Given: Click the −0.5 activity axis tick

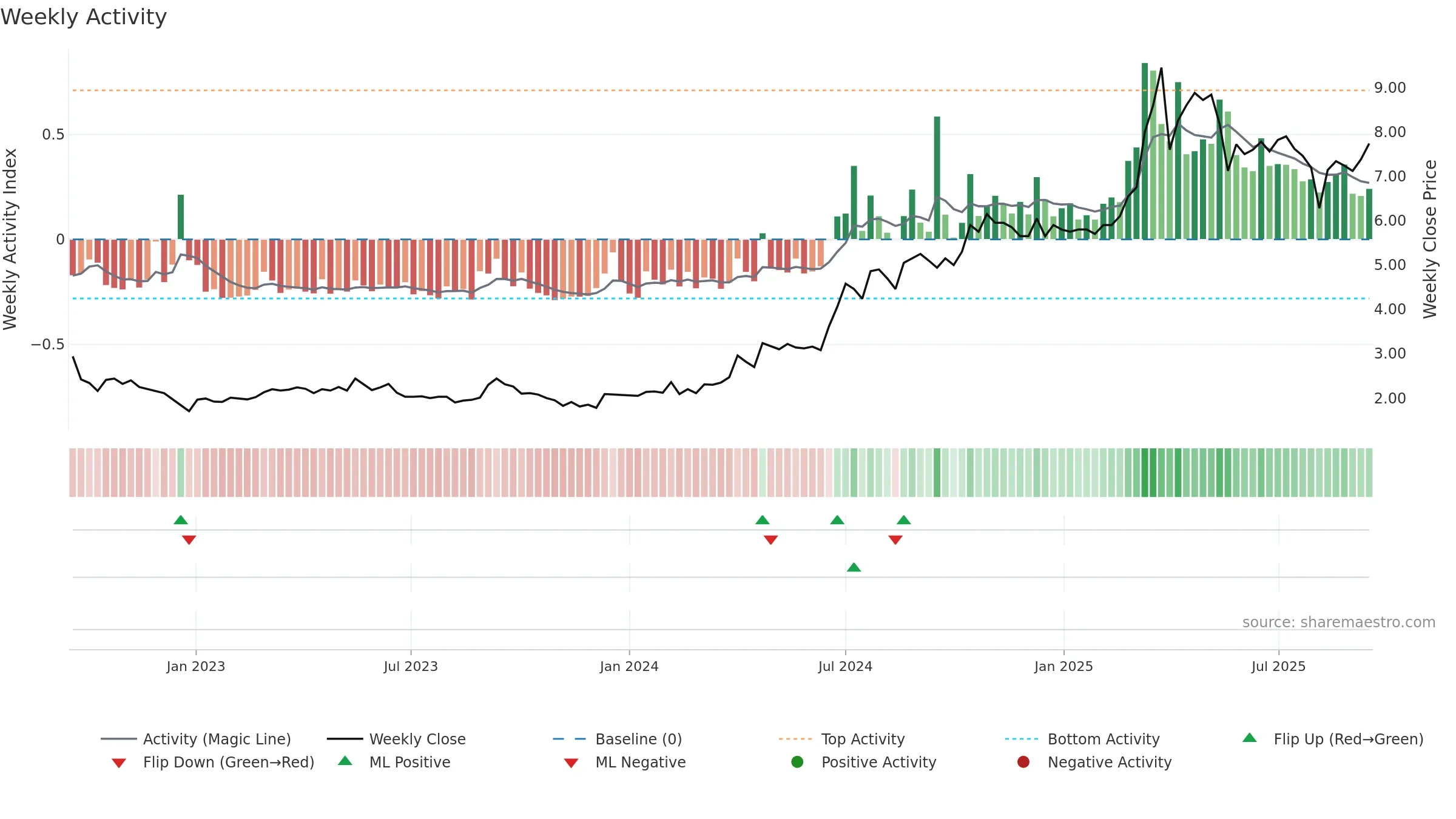Looking at the screenshot, I should pyautogui.click(x=47, y=345).
